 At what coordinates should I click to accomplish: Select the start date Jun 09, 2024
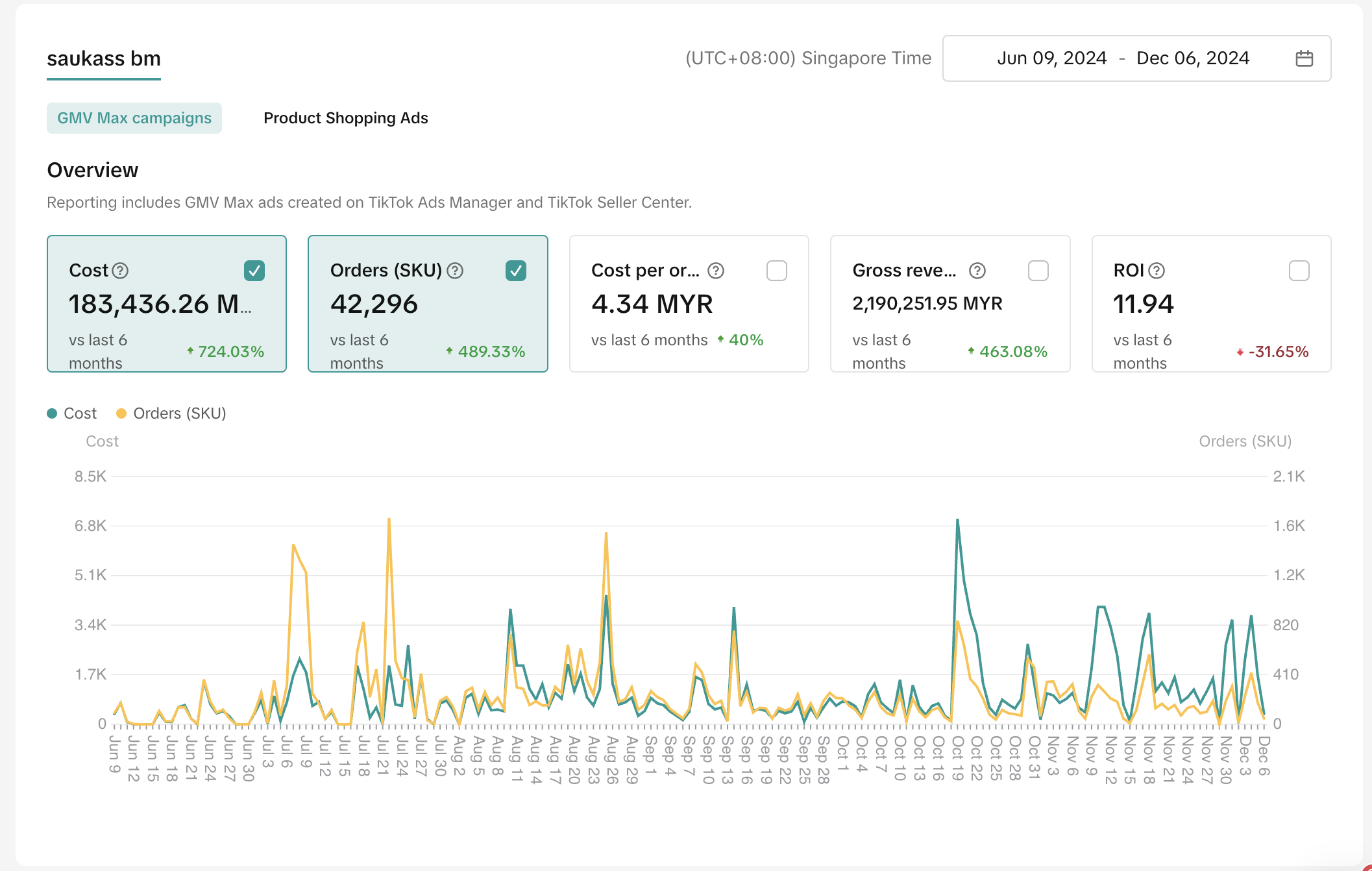click(1051, 58)
